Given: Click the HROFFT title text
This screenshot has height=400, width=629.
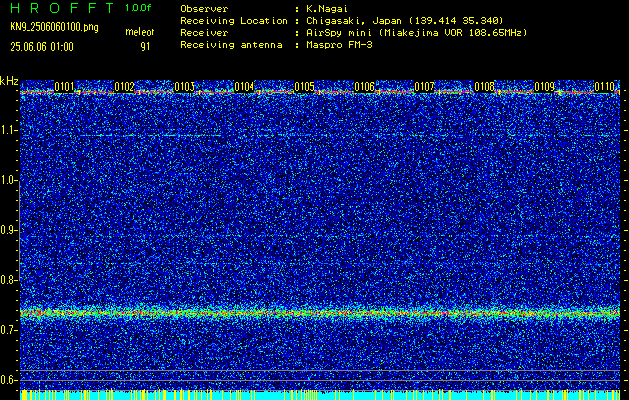Looking at the screenshot, I should click(x=63, y=8).
